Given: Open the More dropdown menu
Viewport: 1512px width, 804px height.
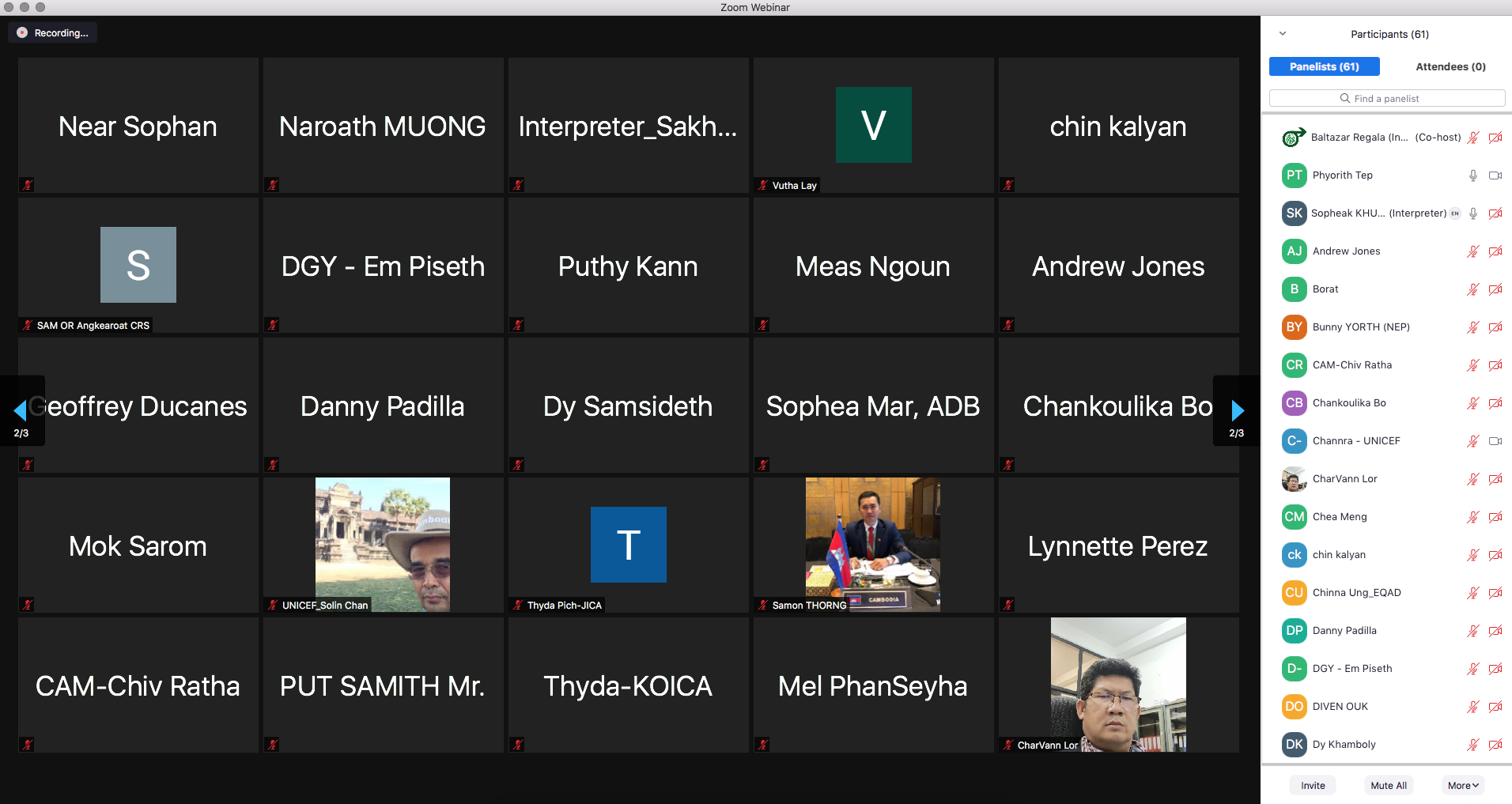Looking at the screenshot, I should pyautogui.click(x=1462, y=785).
